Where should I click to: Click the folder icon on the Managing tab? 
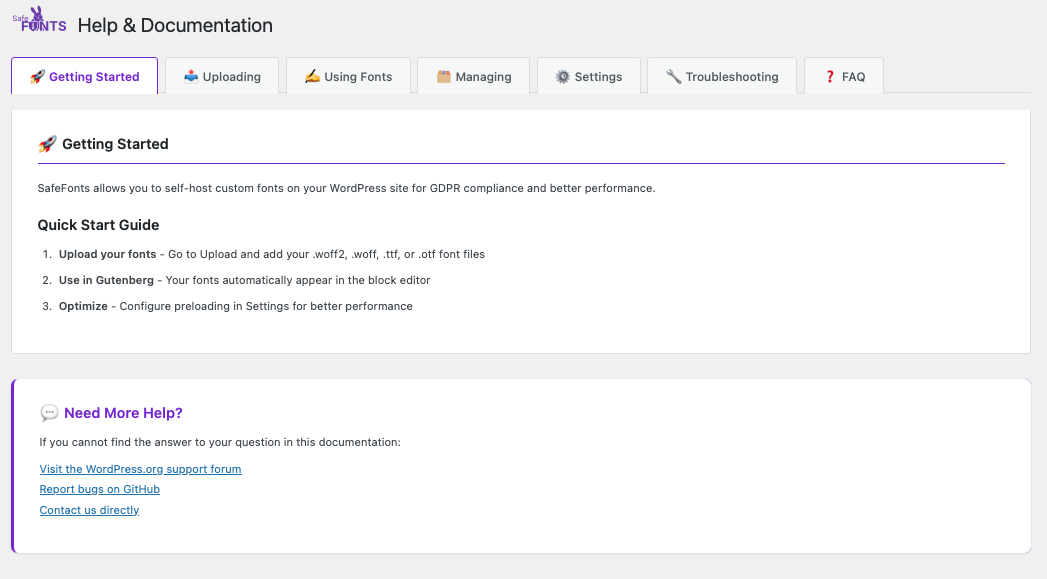(x=441, y=75)
